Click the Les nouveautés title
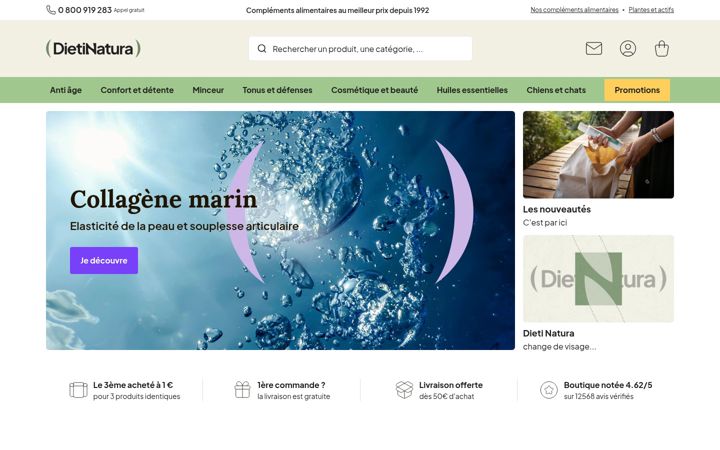The image size is (720, 450). [x=557, y=209]
